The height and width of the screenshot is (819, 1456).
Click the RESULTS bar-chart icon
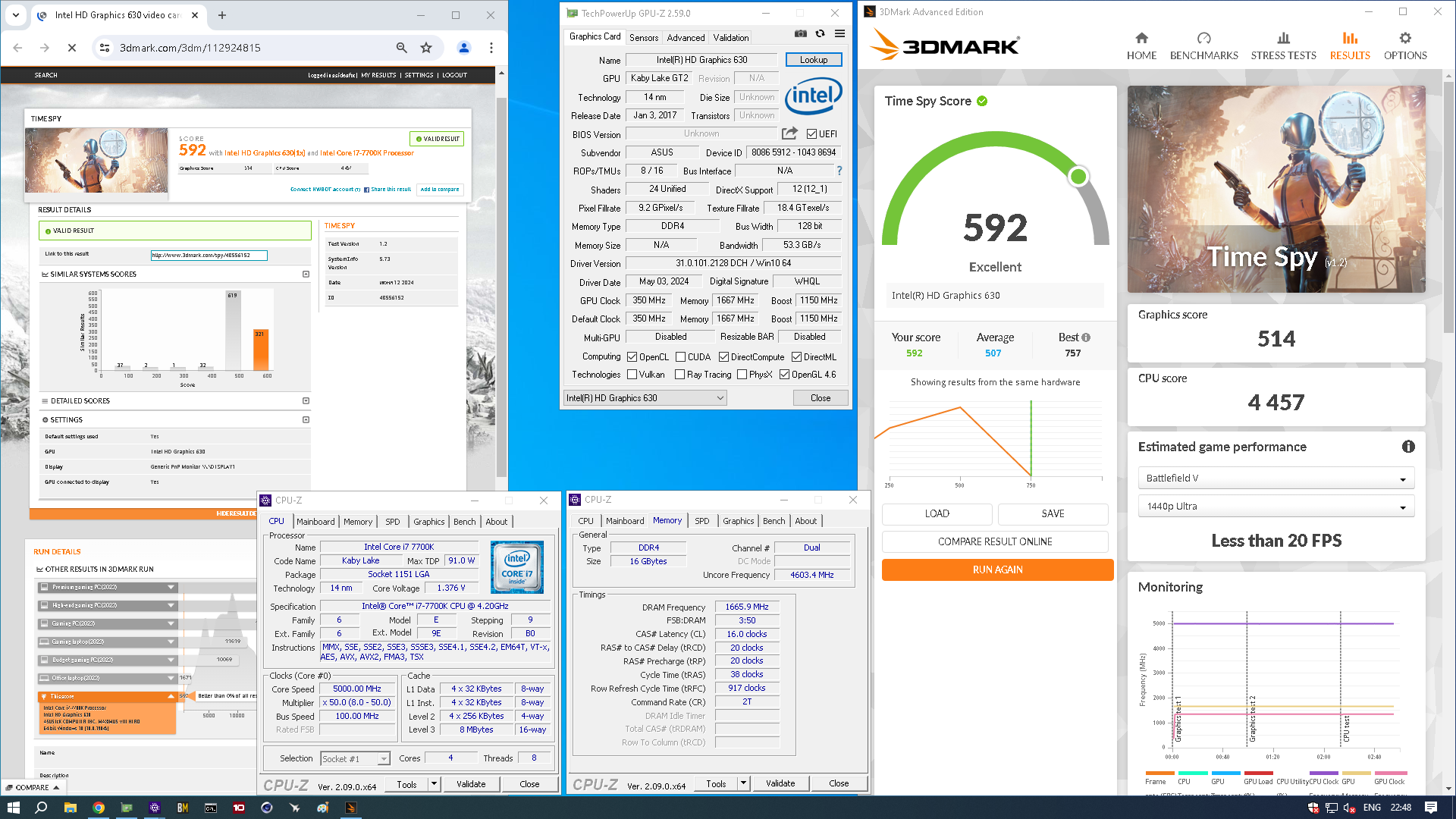point(1350,38)
